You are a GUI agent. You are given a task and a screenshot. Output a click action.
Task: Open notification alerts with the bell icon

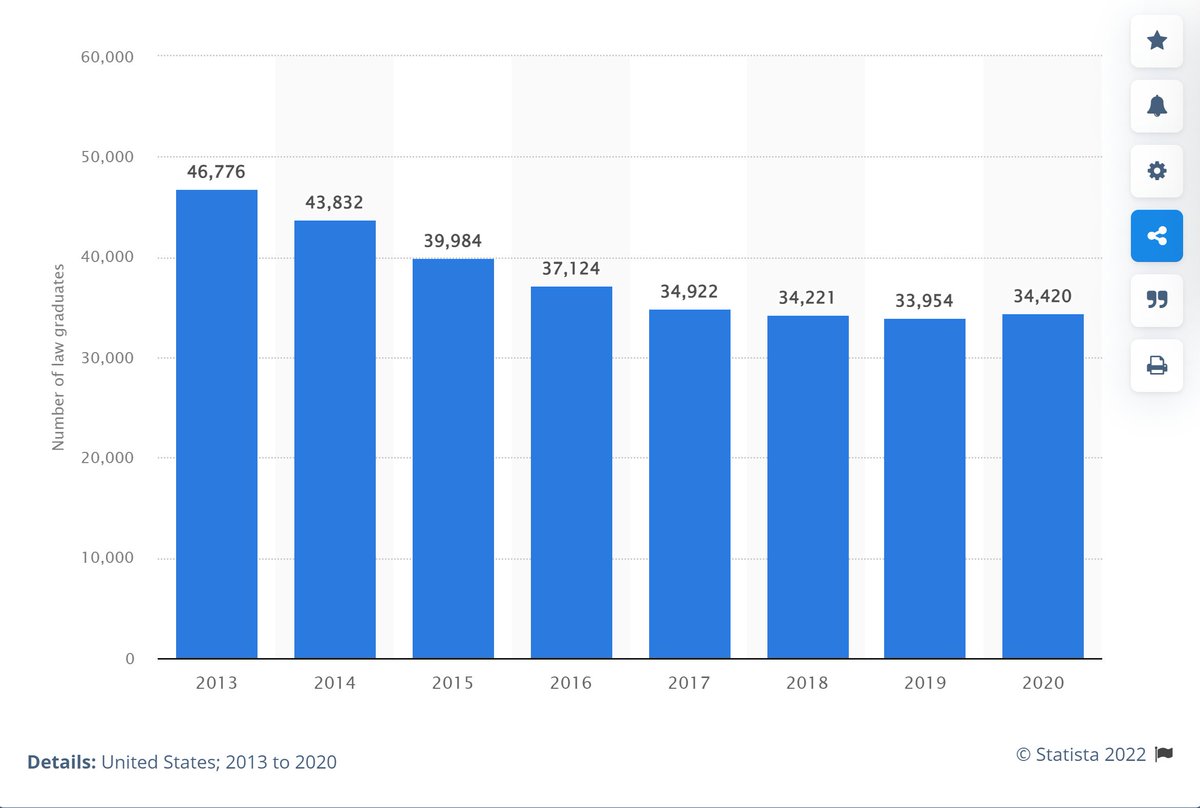pos(1156,106)
